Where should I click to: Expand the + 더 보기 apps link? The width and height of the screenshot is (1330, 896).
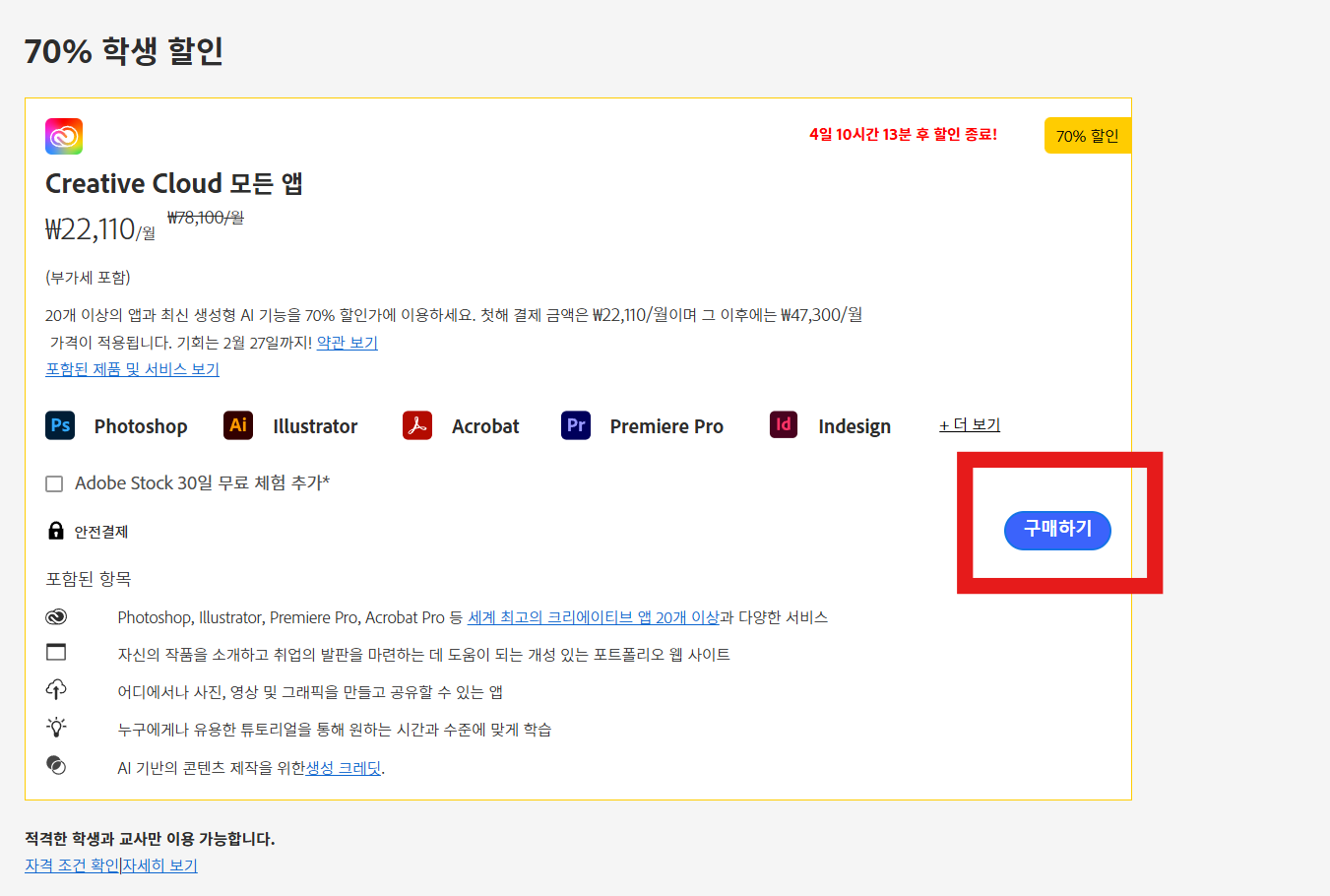[970, 424]
